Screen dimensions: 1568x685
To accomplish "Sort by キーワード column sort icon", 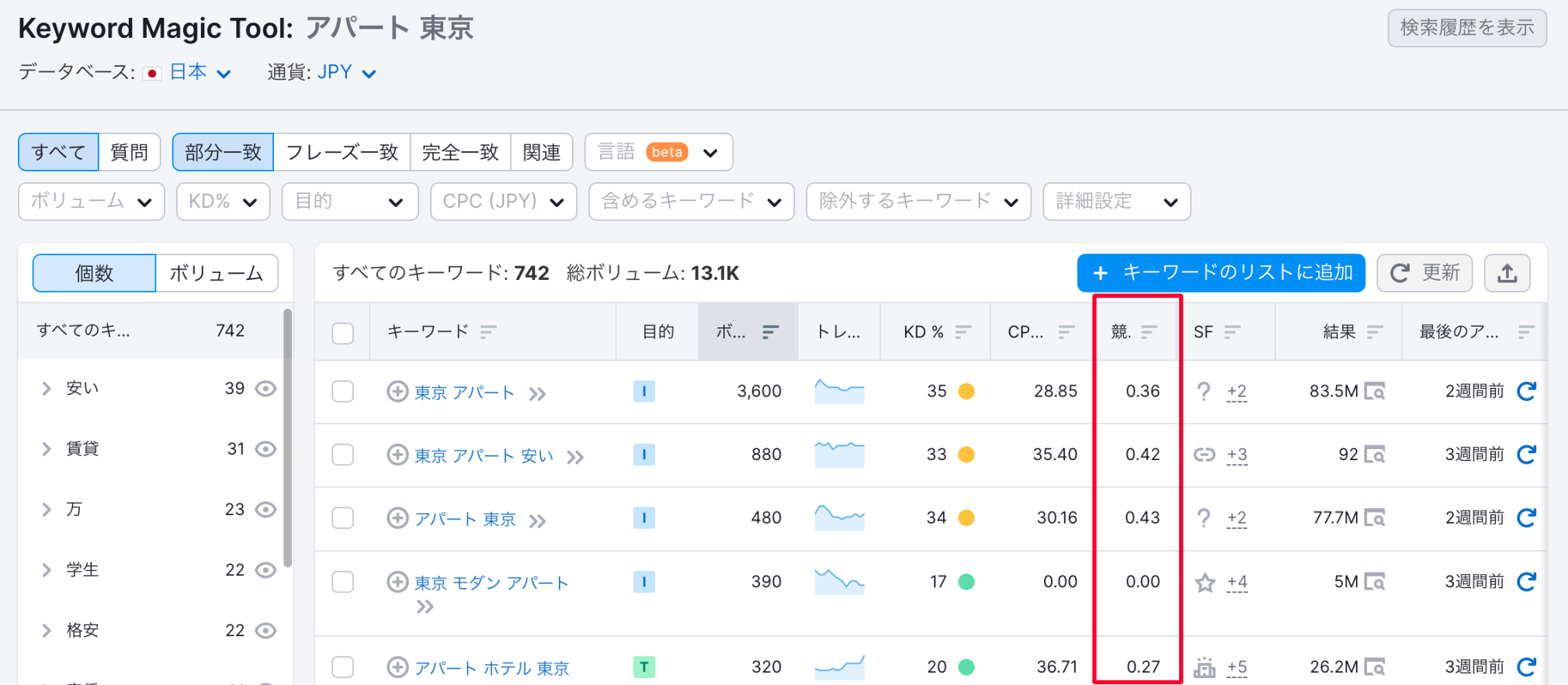I will pyautogui.click(x=487, y=332).
